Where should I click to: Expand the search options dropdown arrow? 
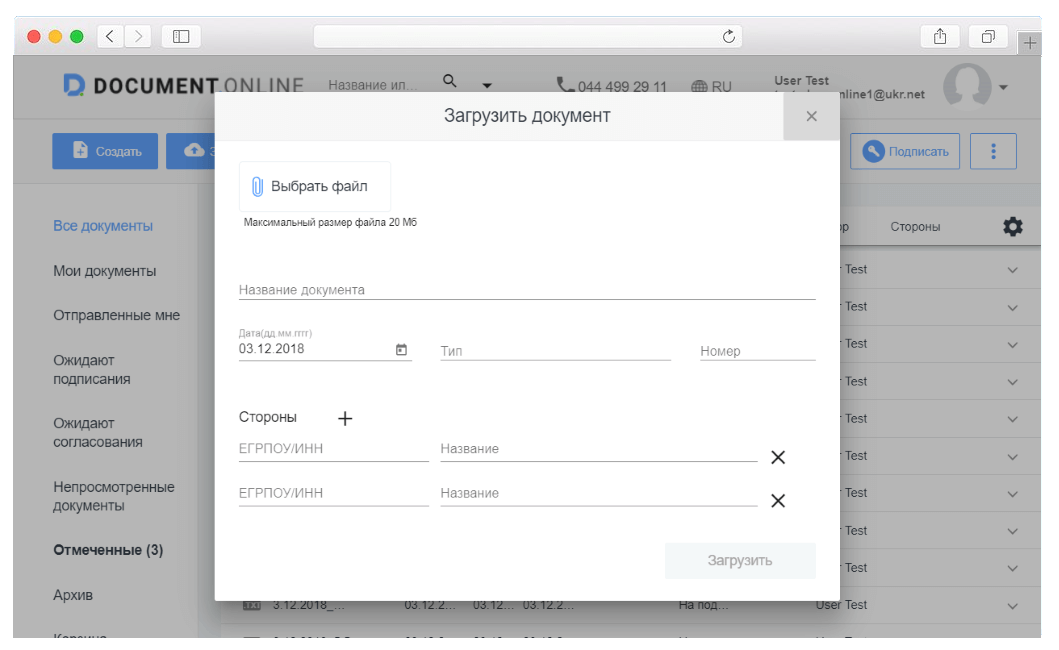[x=487, y=86]
